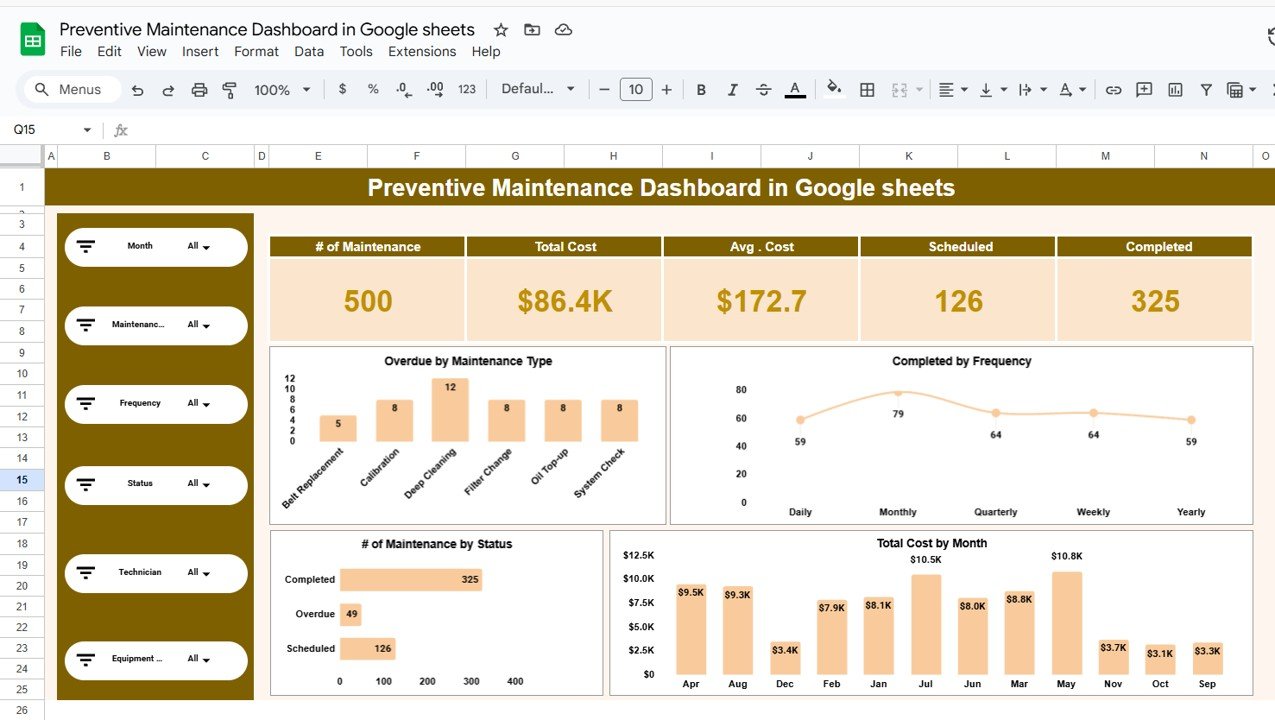
Task: Open the Format menu
Action: [256, 51]
